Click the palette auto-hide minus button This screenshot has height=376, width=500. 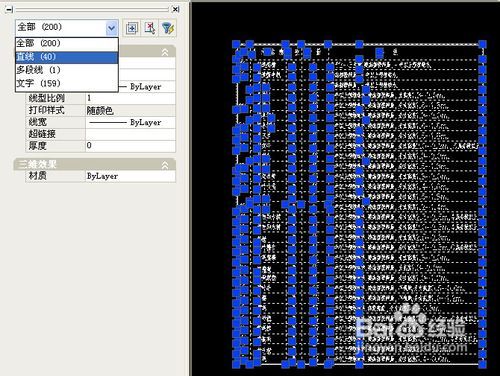[9, 10]
